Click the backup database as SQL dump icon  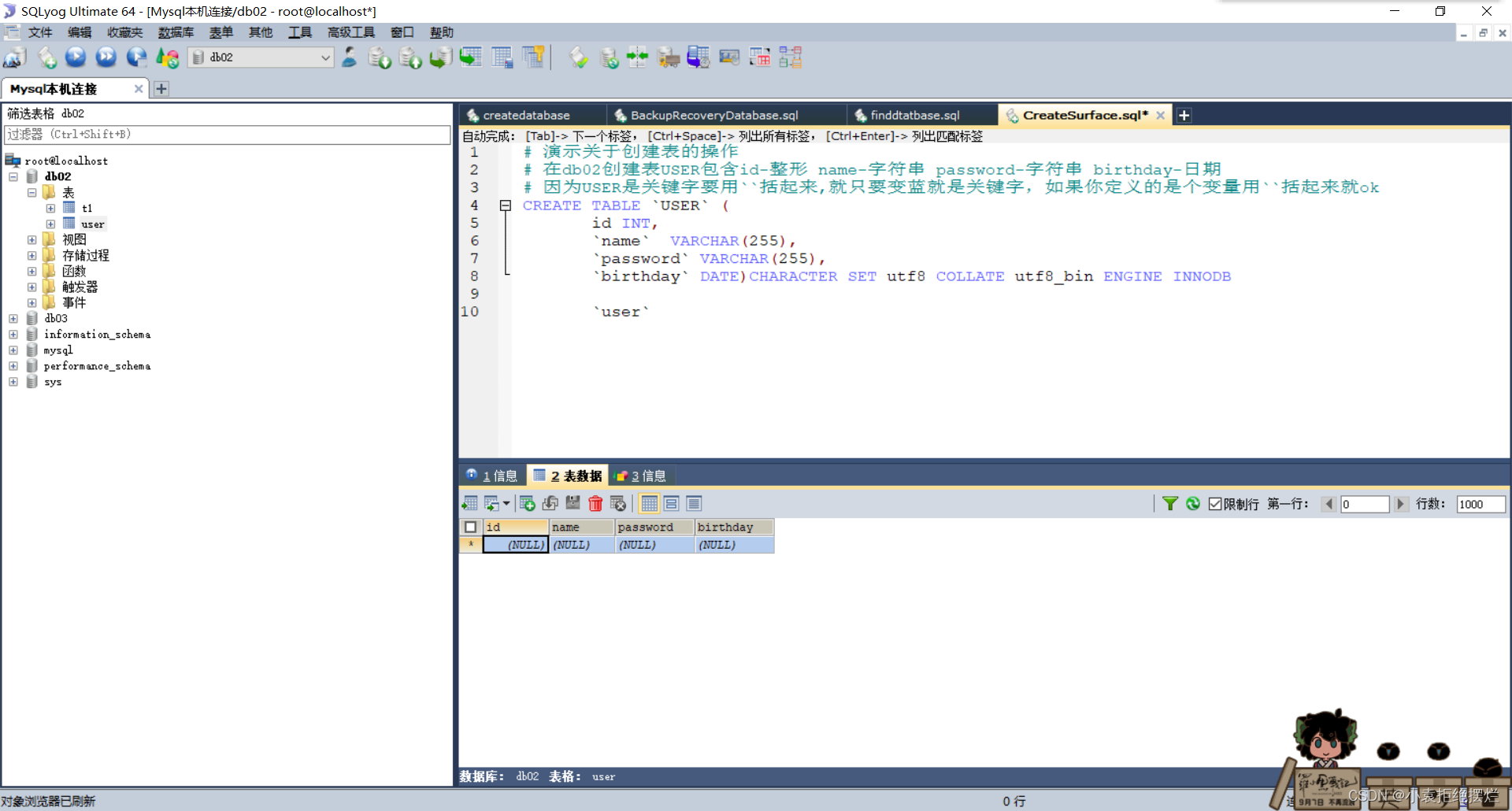pyautogui.click(x=409, y=57)
